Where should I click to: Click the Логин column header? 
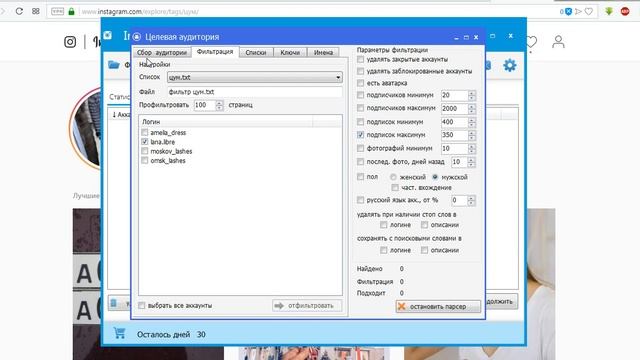pos(226,122)
